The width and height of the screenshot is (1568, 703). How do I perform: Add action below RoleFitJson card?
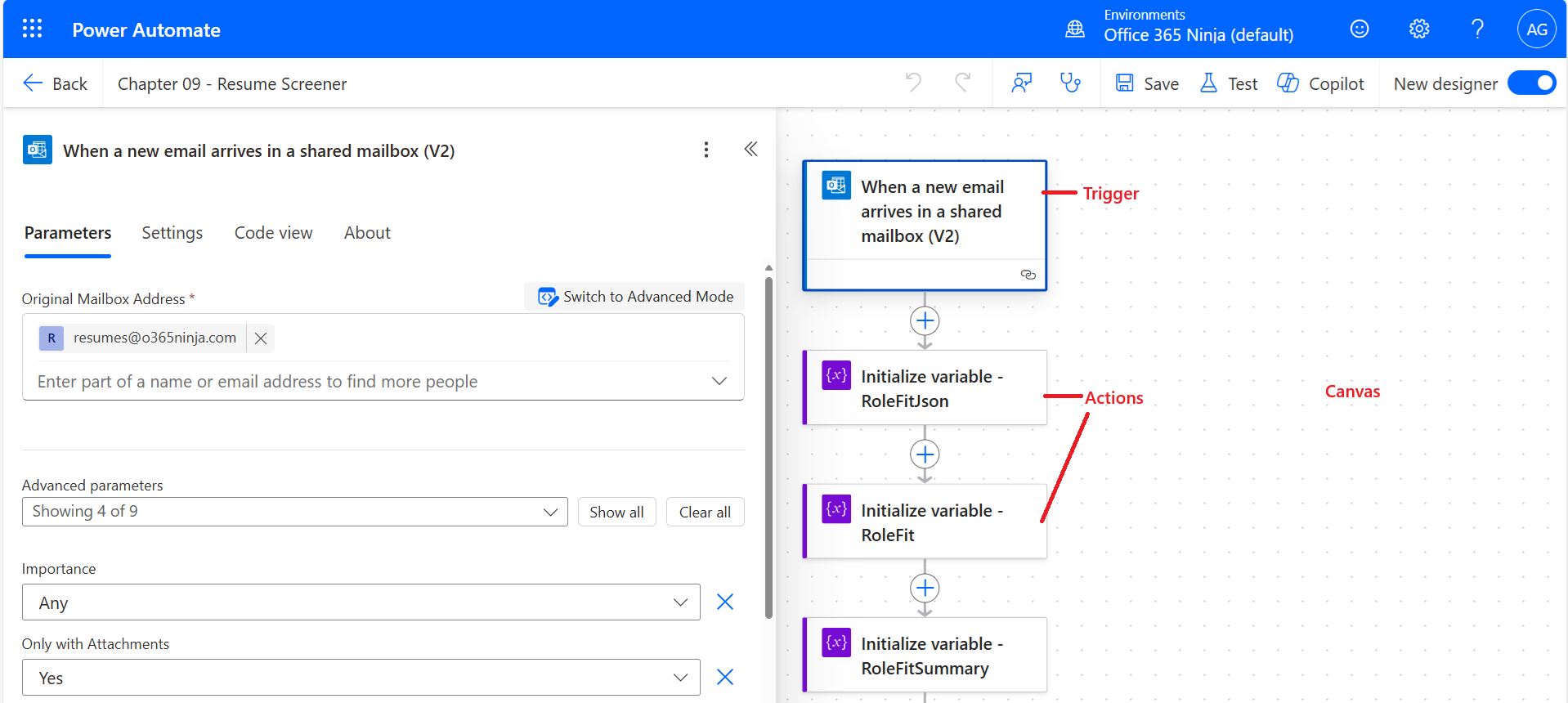(925, 454)
